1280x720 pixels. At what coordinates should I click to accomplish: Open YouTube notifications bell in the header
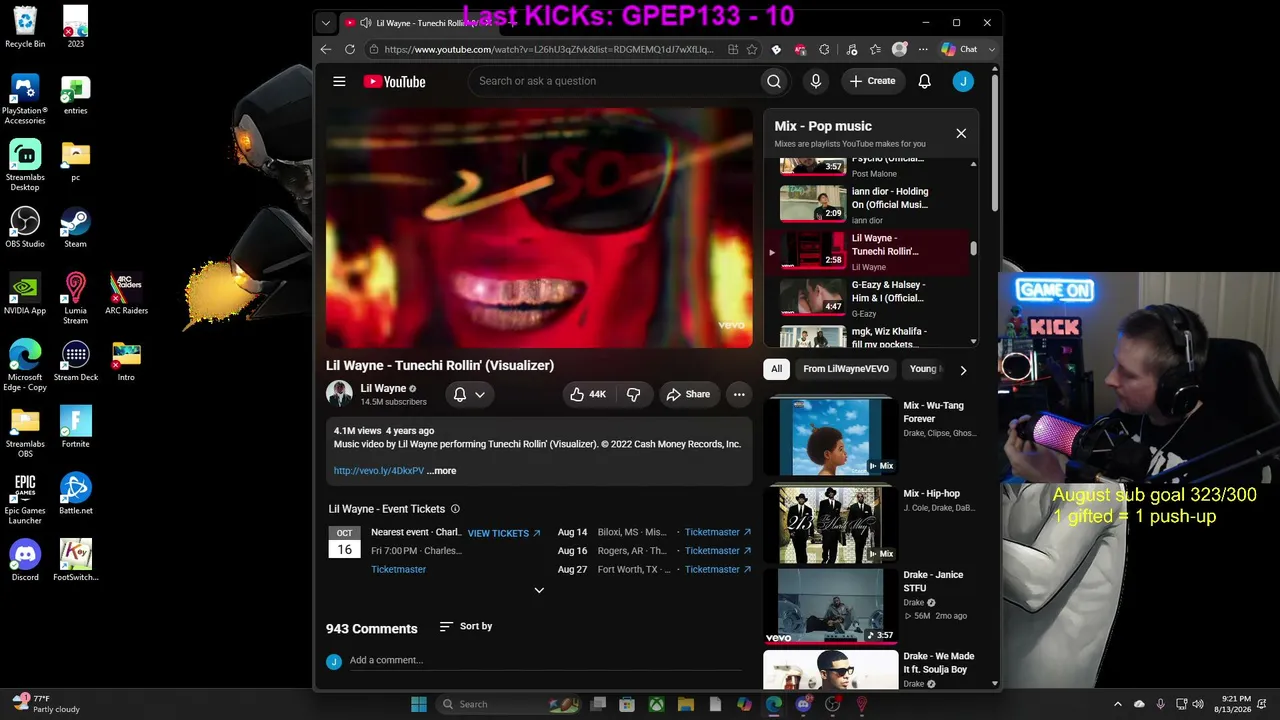(924, 81)
